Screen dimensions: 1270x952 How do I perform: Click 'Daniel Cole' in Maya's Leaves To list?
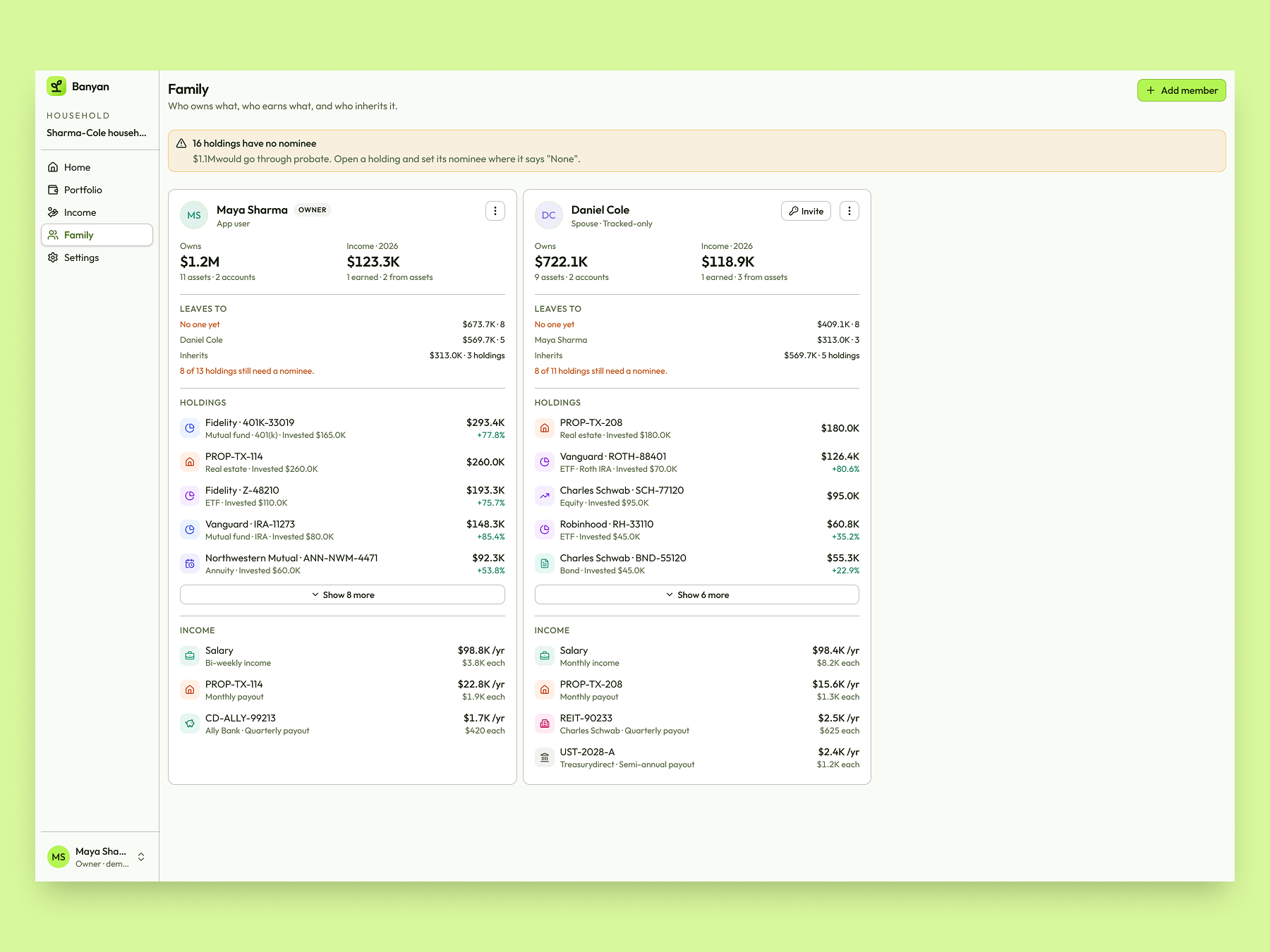(x=201, y=340)
